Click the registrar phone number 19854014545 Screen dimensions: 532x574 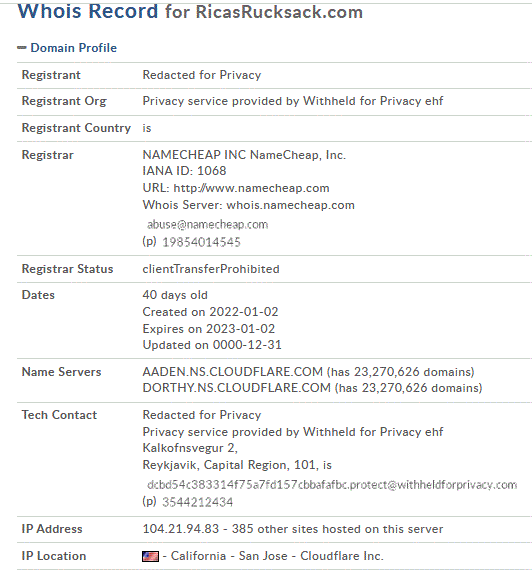coord(201,242)
